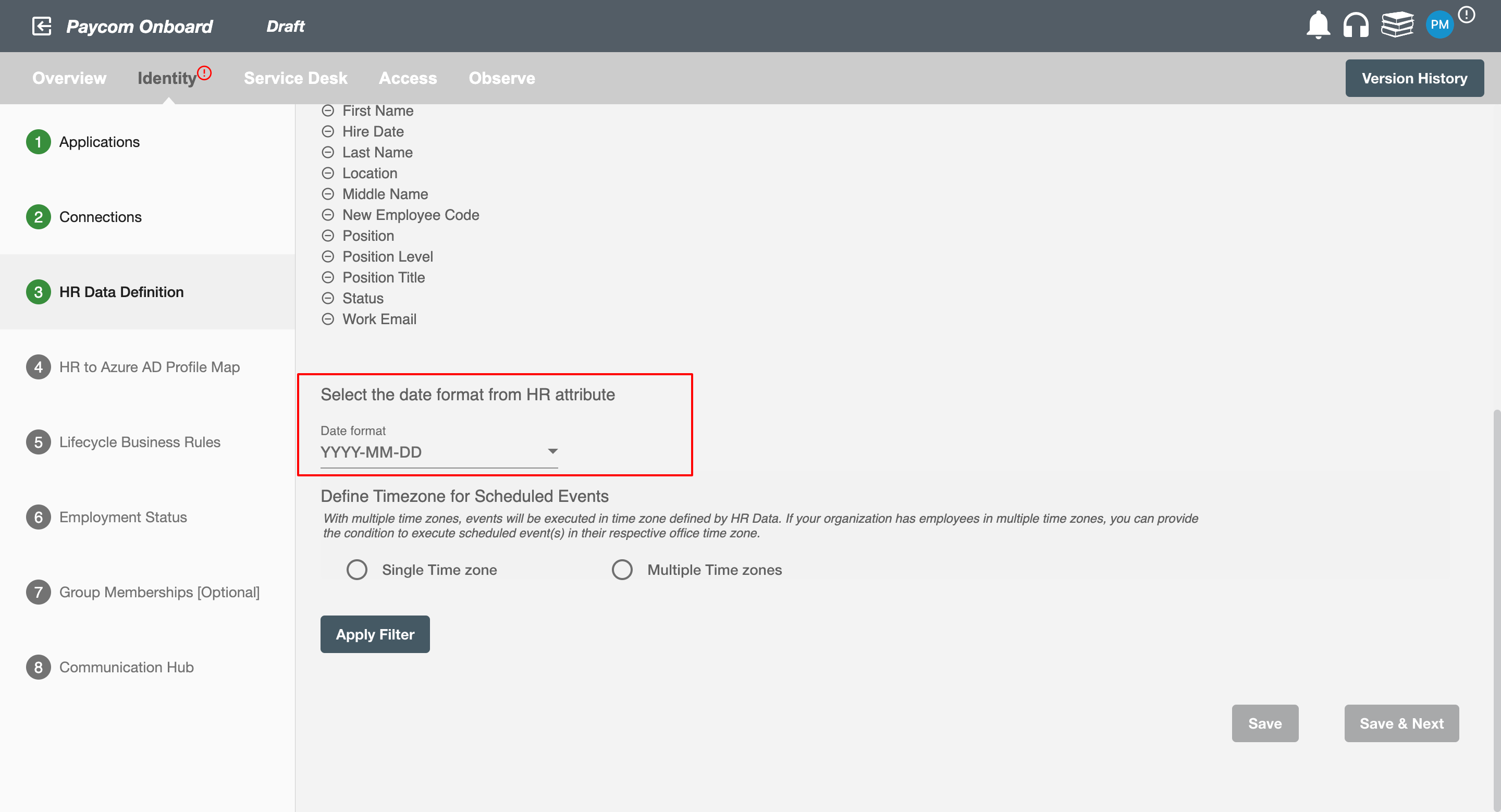This screenshot has width=1501, height=812.
Task: Switch to Service Desk tab
Action: pos(296,78)
